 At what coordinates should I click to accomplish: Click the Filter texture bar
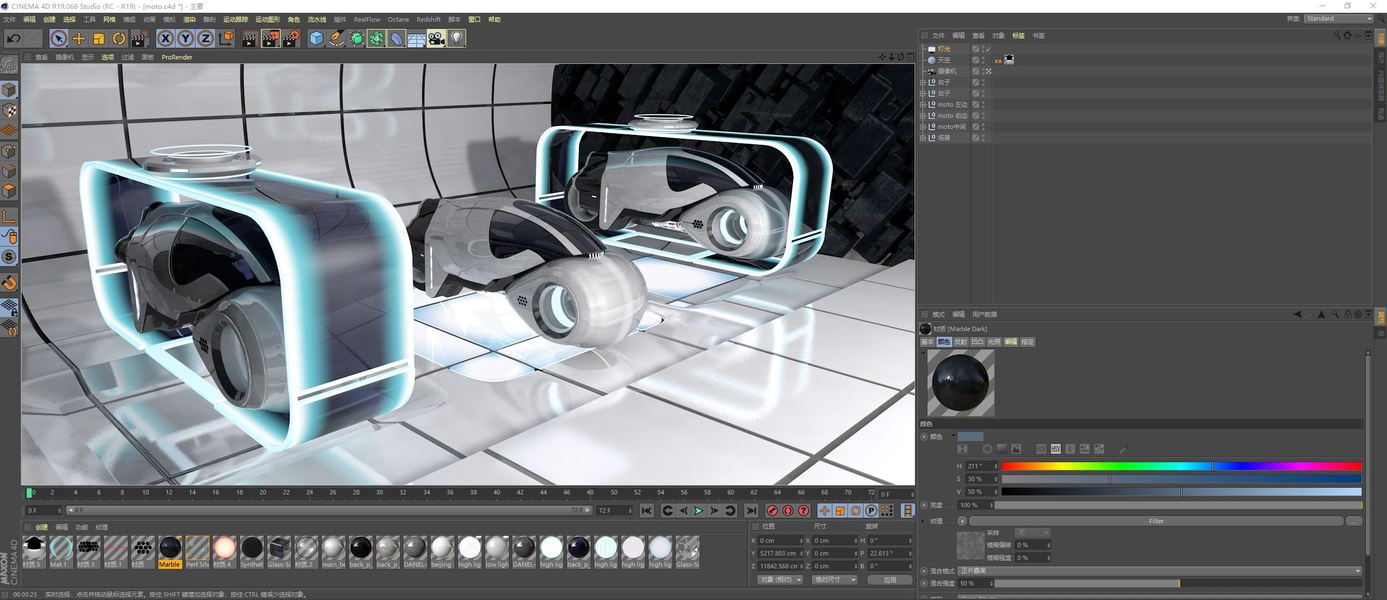pos(1156,521)
